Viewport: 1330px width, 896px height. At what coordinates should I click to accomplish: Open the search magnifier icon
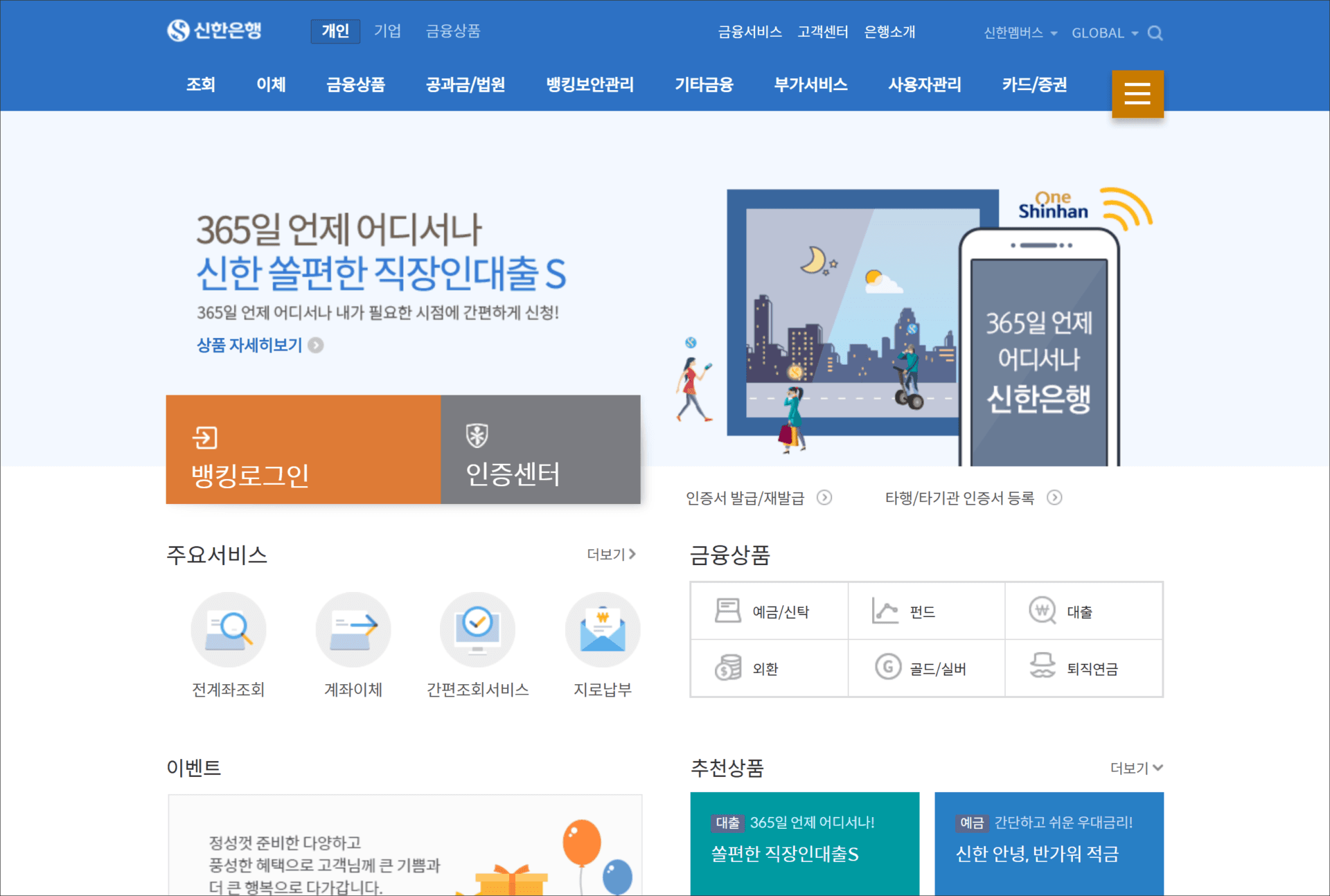click(x=1155, y=33)
